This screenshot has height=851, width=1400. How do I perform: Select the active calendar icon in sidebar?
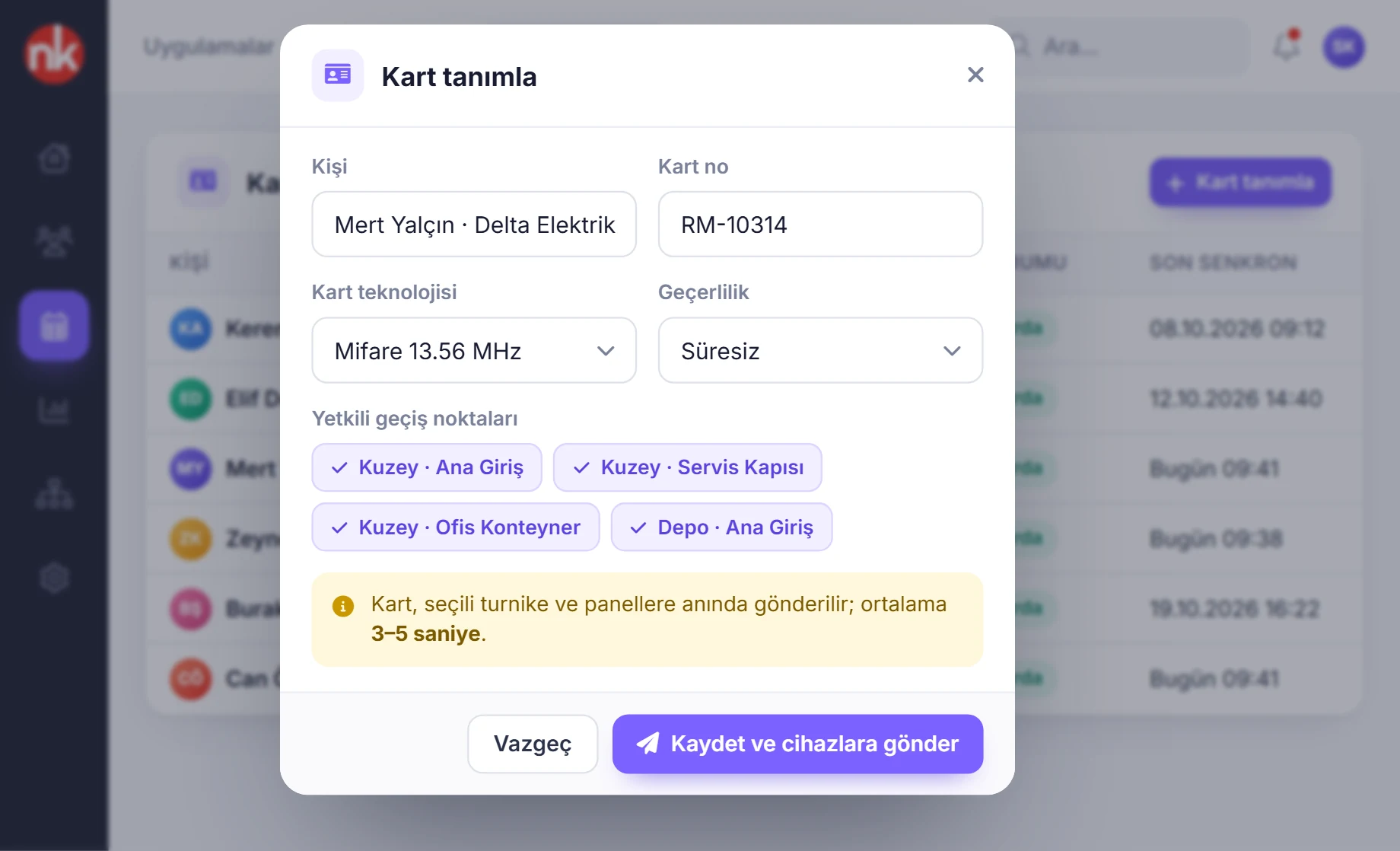click(x=54, y=326)
